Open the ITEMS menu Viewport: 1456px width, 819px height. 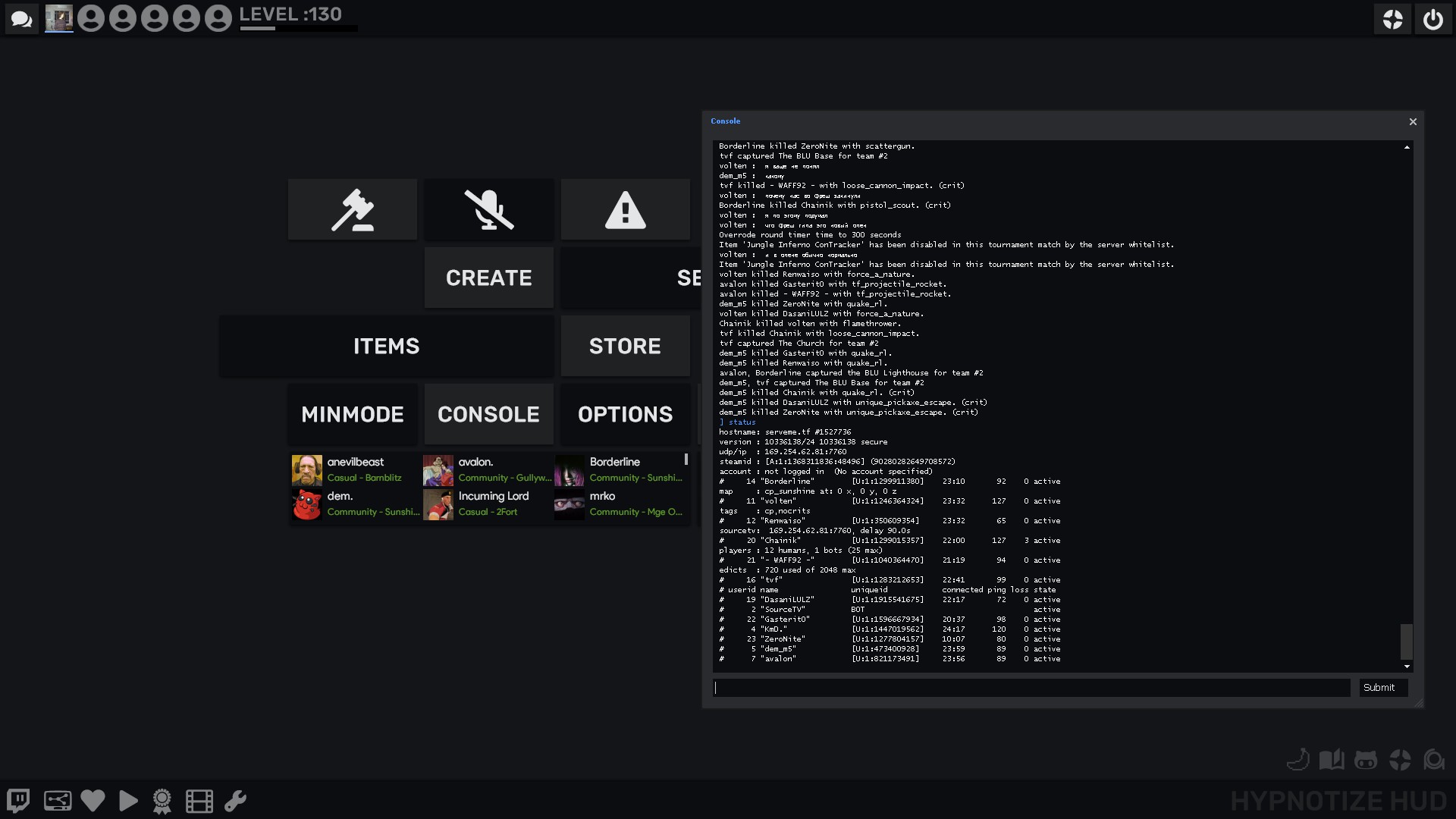386,347
